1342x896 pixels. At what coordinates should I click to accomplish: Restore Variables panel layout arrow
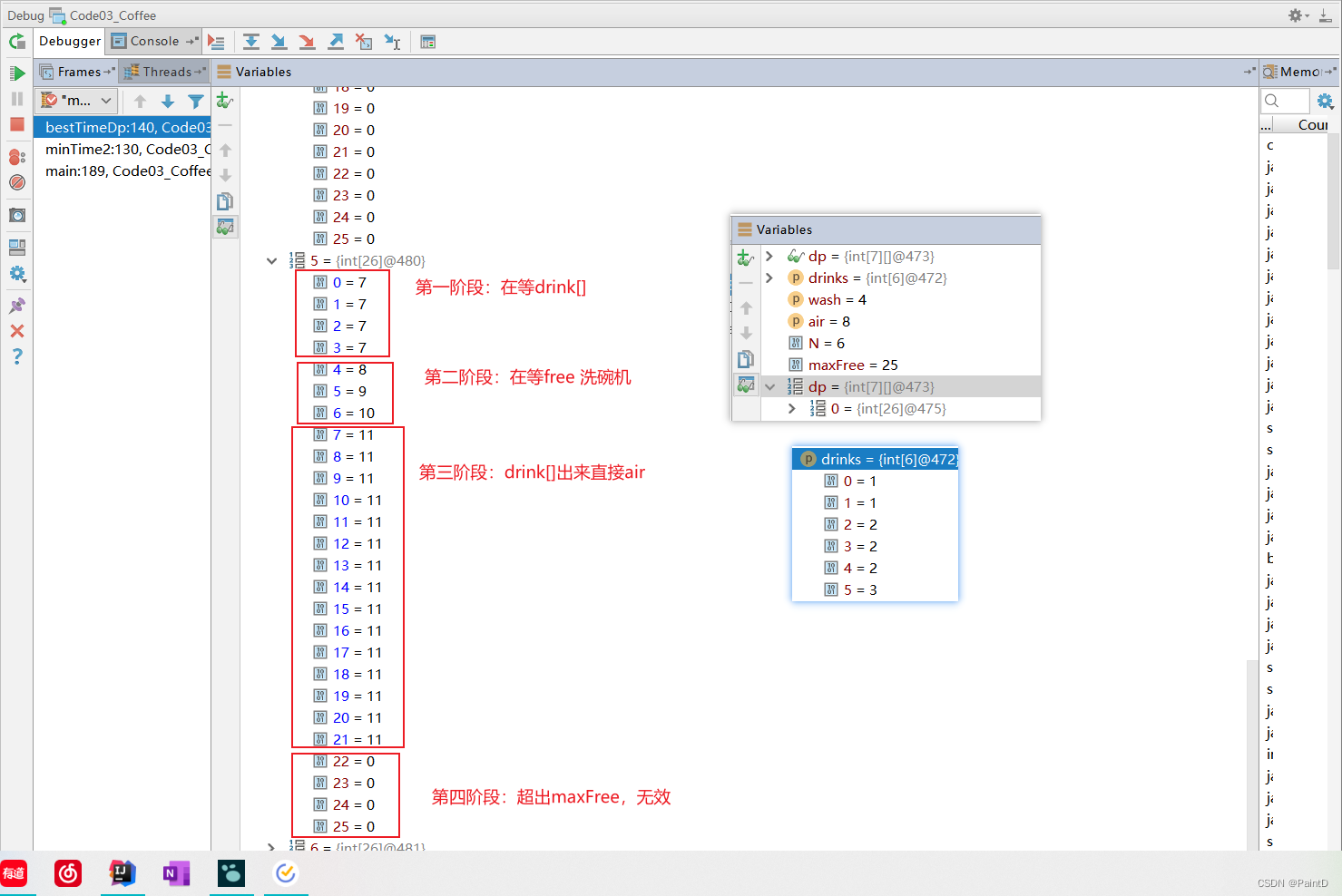pos(1249,72)
